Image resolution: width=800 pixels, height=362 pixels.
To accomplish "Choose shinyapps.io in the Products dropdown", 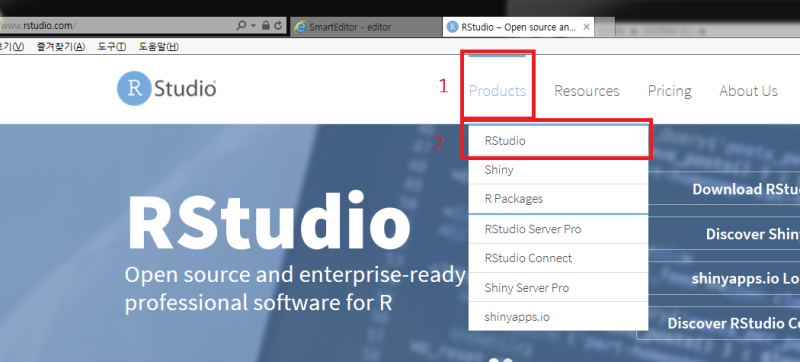I will click(558, 317).
